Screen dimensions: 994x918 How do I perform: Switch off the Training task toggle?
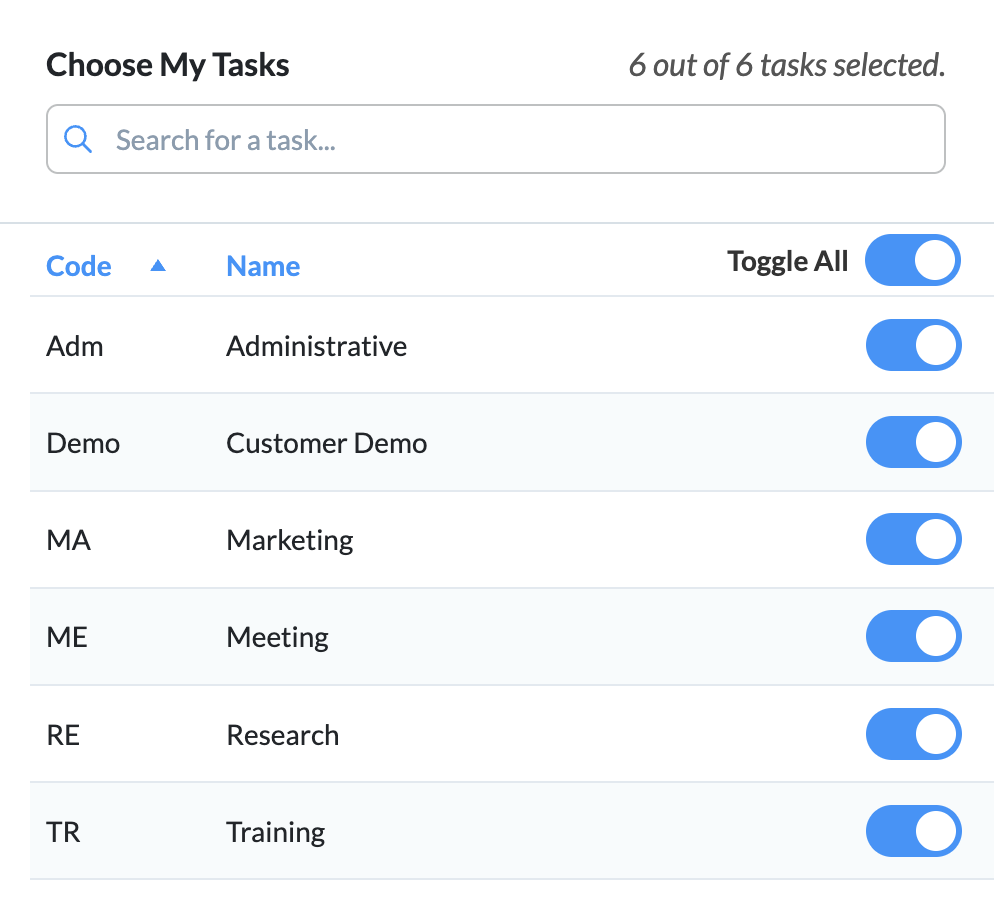pyautogui.click(x=913, y=831)
